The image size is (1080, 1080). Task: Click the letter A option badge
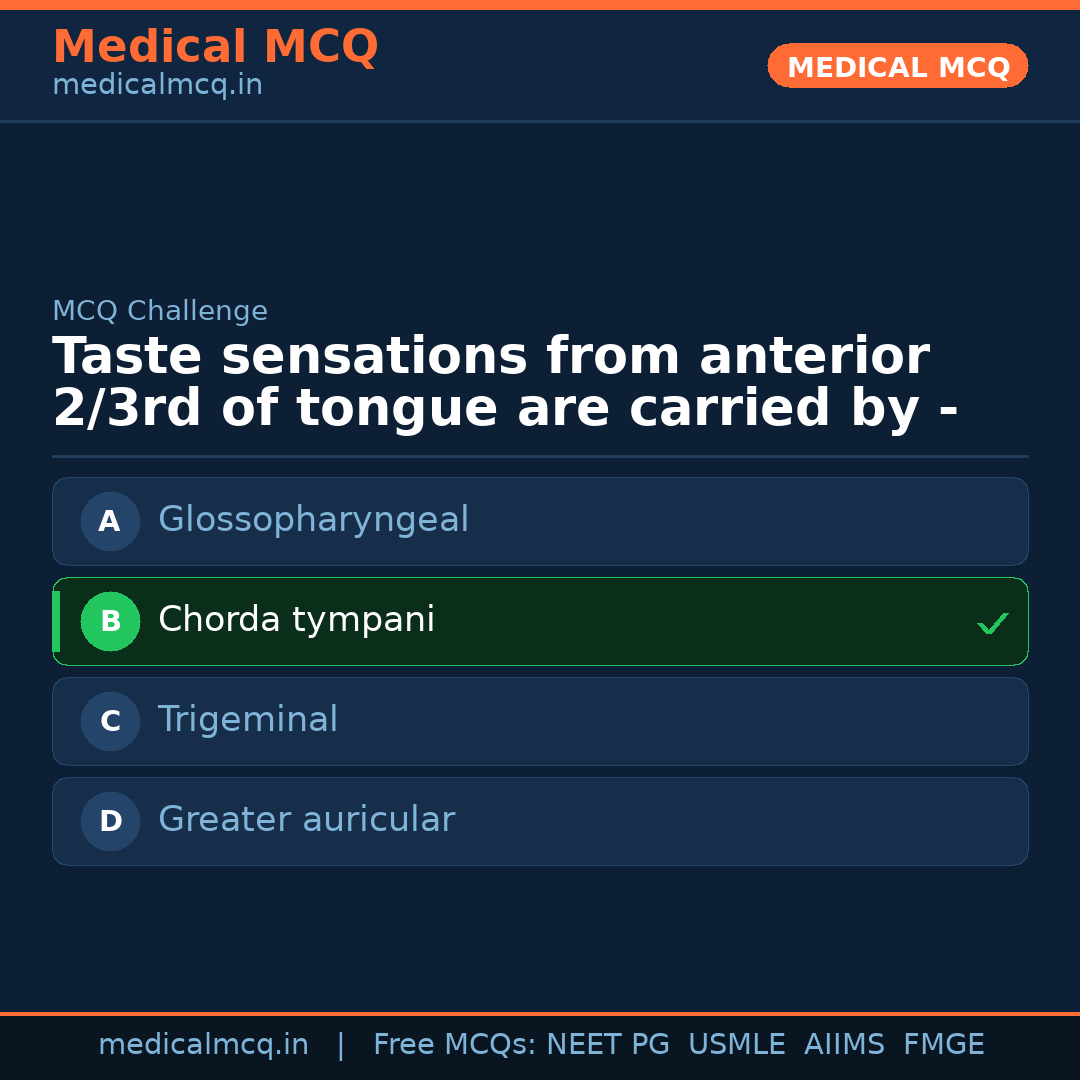coord(110,521)
